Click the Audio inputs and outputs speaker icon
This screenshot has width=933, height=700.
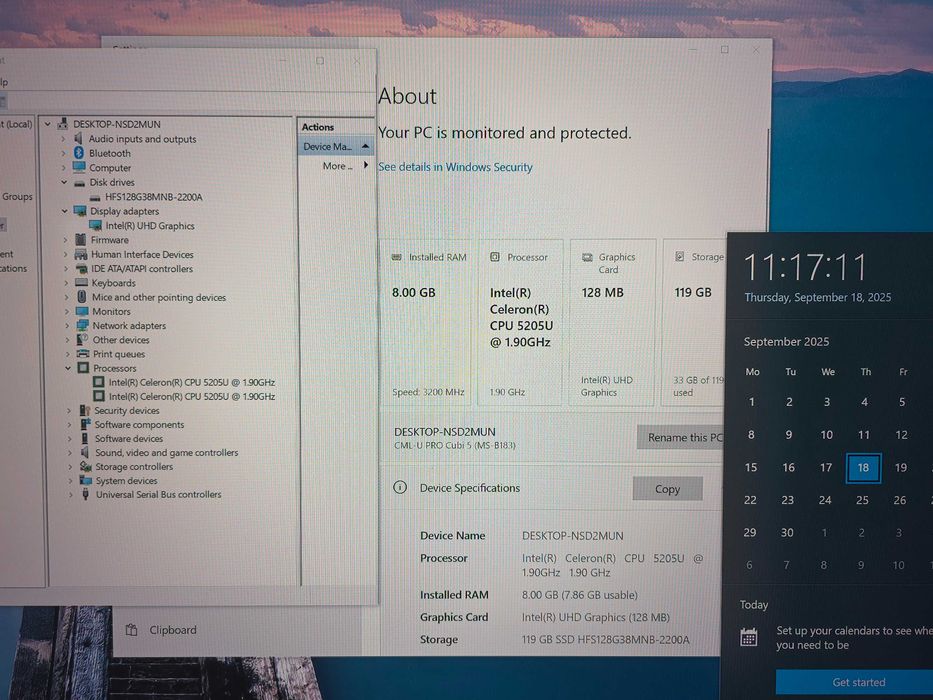[78, 139]
